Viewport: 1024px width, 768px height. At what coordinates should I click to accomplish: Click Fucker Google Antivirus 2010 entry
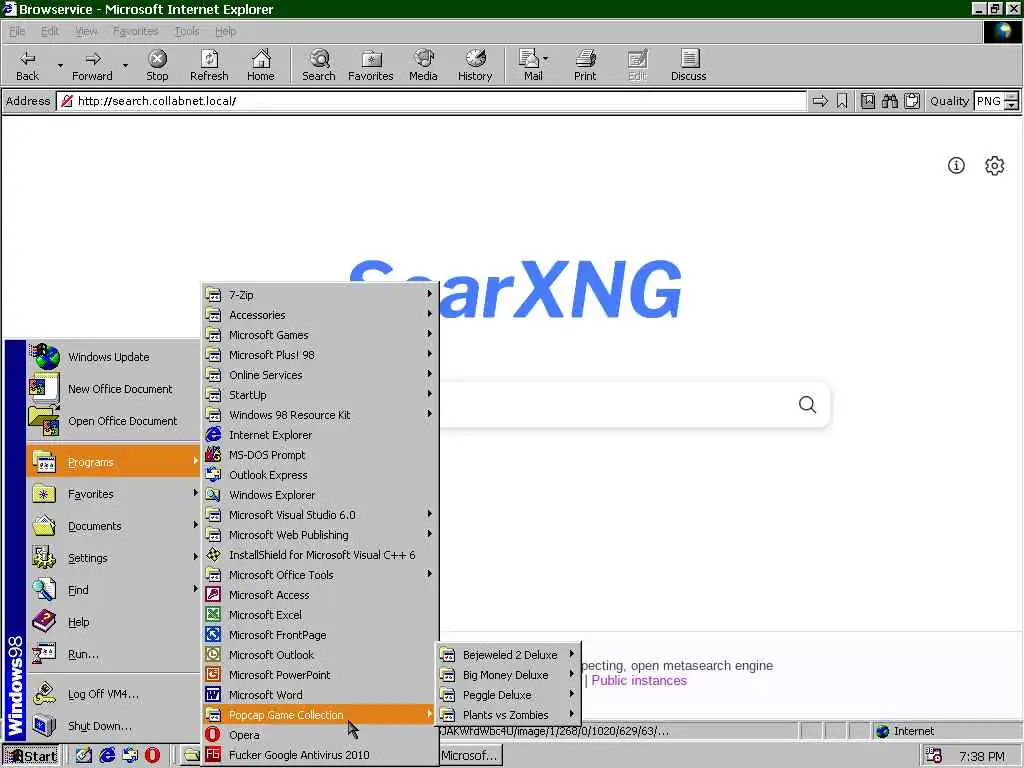[320, 755]
